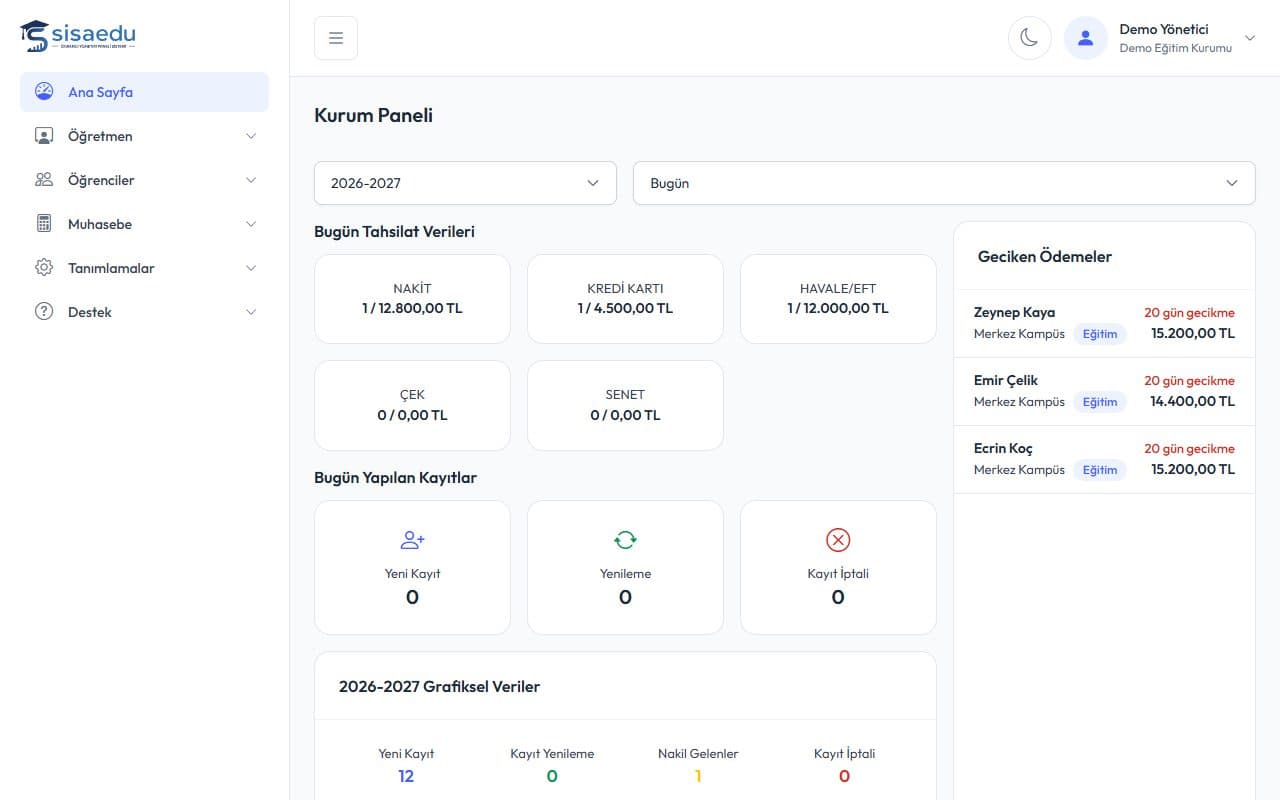Screen dimensions: 1280x800
Task: Open the Muhasebe menu item
Action: (144, 224)
